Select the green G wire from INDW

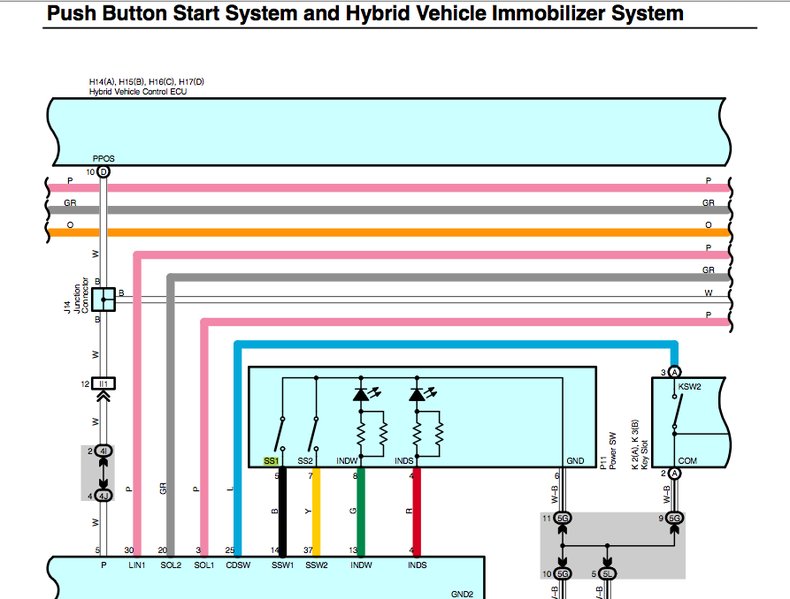361,512
